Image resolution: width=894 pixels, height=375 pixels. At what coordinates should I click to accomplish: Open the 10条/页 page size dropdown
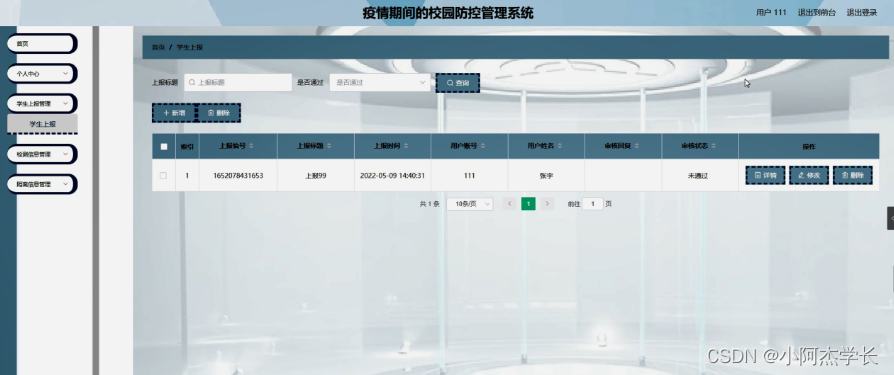click(470, 204)
